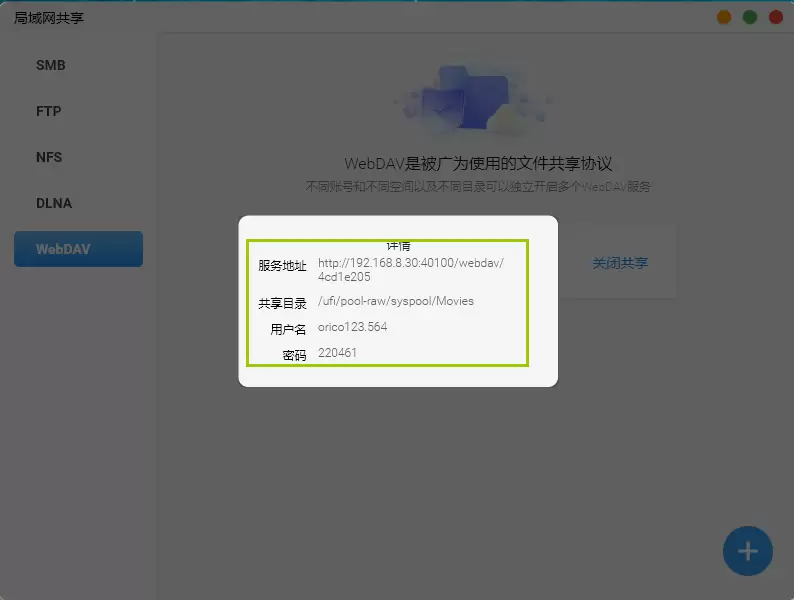
Task: Go to the DLNA tab
Action: point(54,203)
